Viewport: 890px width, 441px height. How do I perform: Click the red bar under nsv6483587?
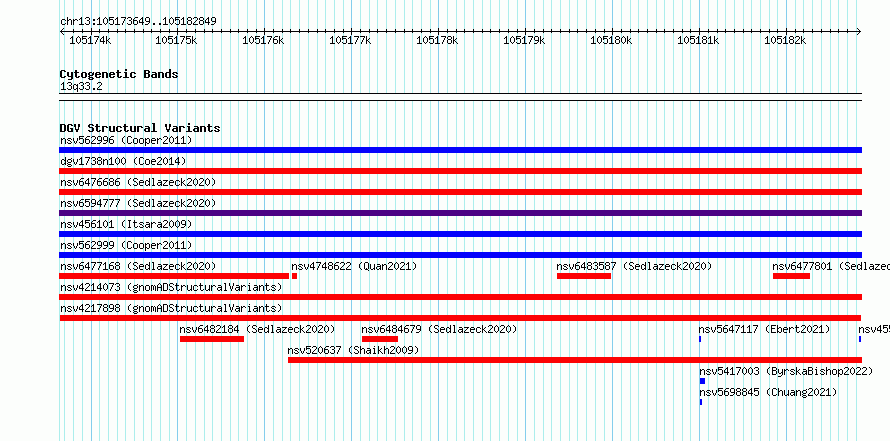tap(584, 276)
